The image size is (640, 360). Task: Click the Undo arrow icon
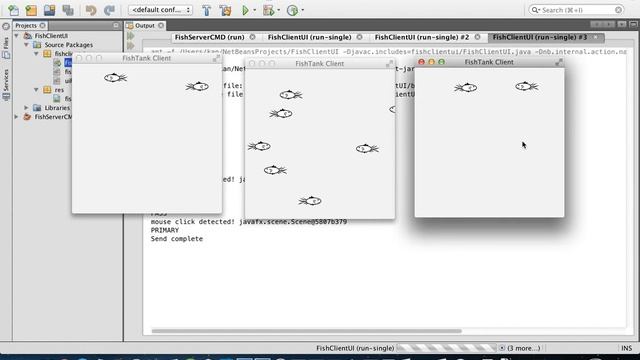(91, 10)
